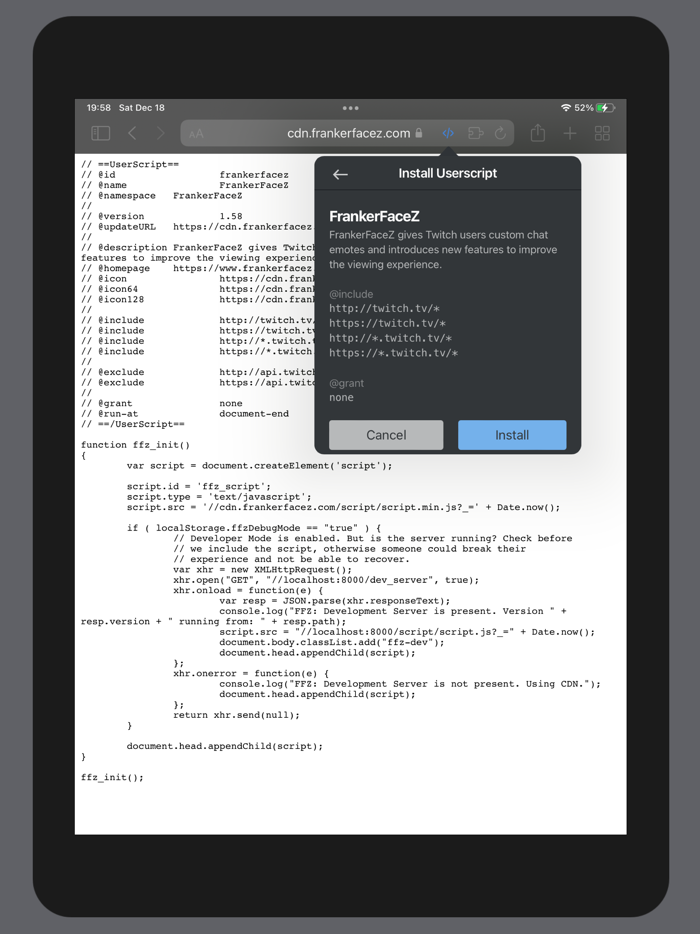The width and height of the screenshot is (700, 934).
Task: Go back with the Install Userscript arrow
Action: 340,174
